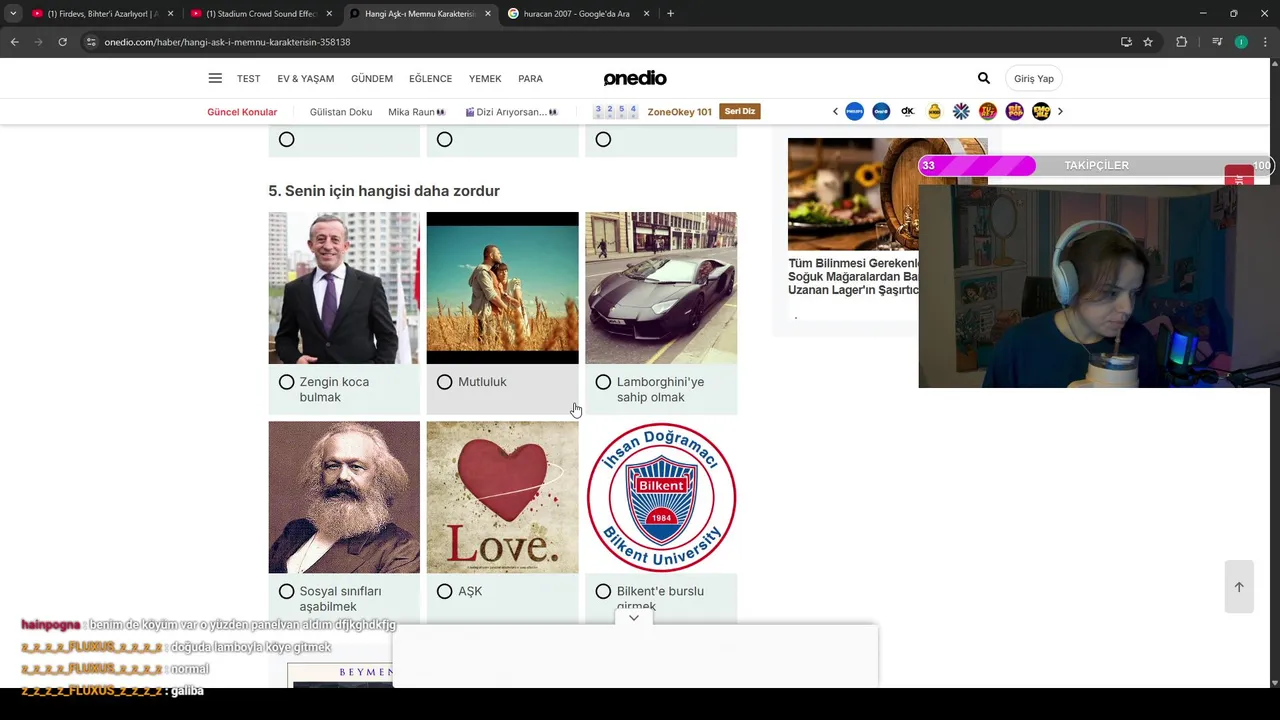Image resolution: width=1280 pixels, height=720 pixels.
Task: Click the Bit Pop brand icon
Action: tap(1014, 112)
